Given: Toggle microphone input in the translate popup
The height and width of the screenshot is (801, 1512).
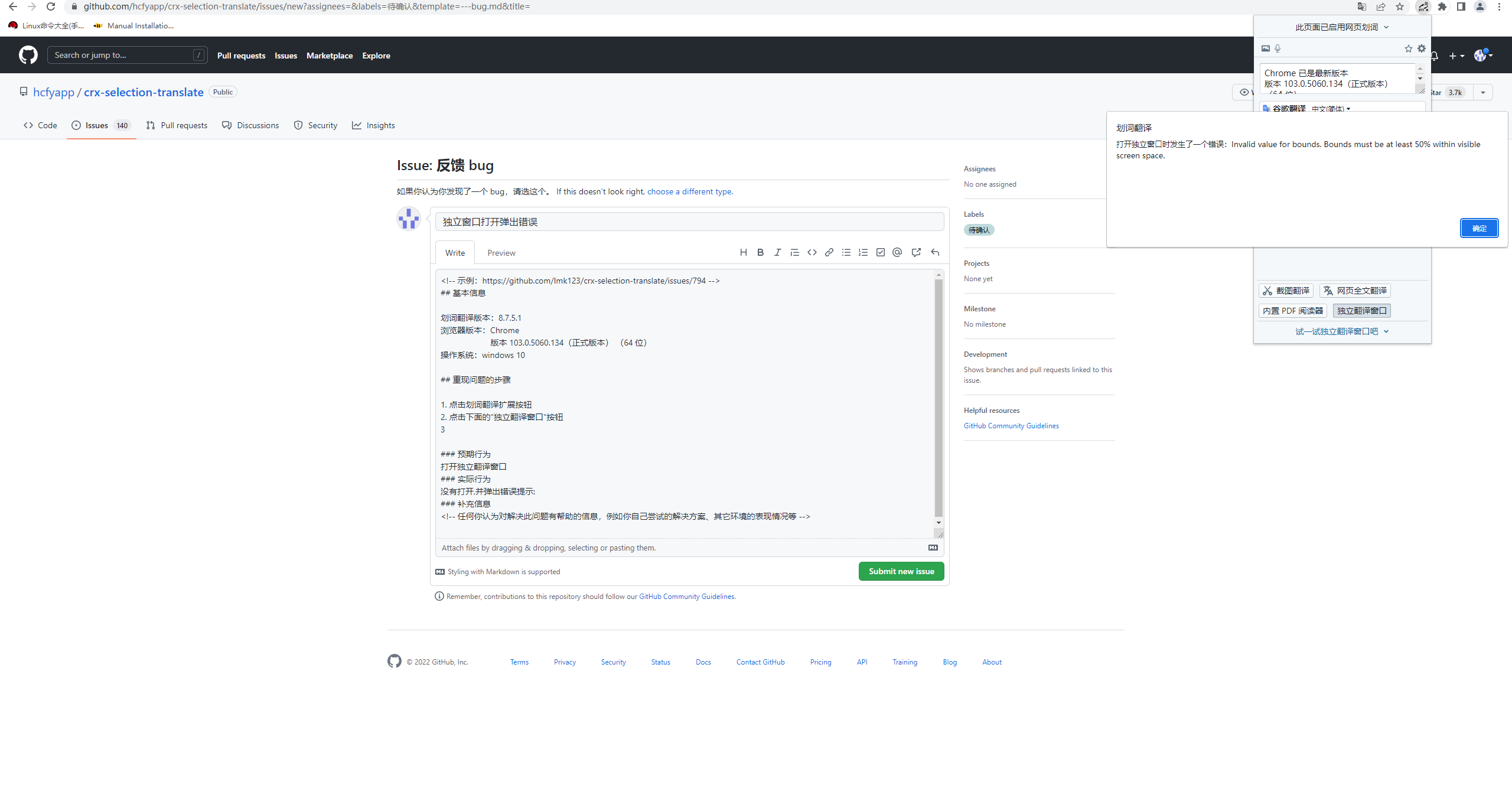Looking at the screenshot, I should pyautogui.click(x=1278, y=48).
